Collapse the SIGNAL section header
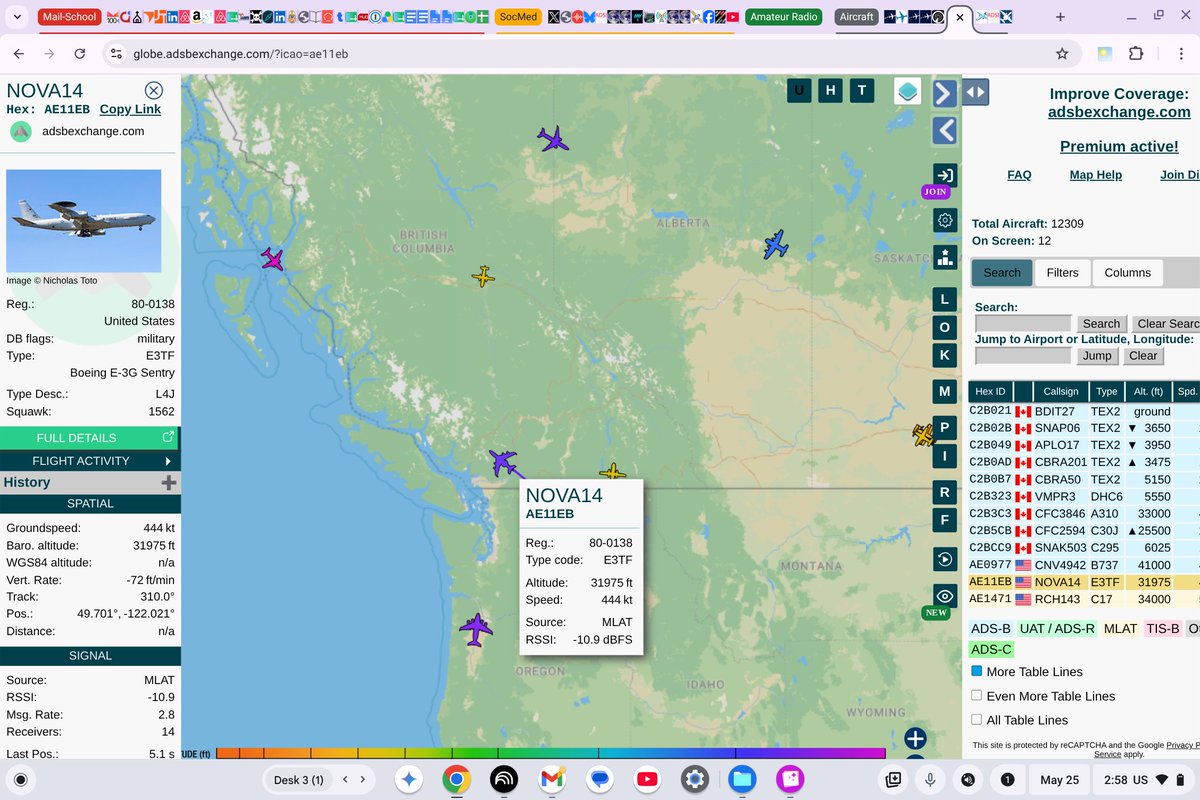This screenshot has width=1200, height=800. point(90,655)
